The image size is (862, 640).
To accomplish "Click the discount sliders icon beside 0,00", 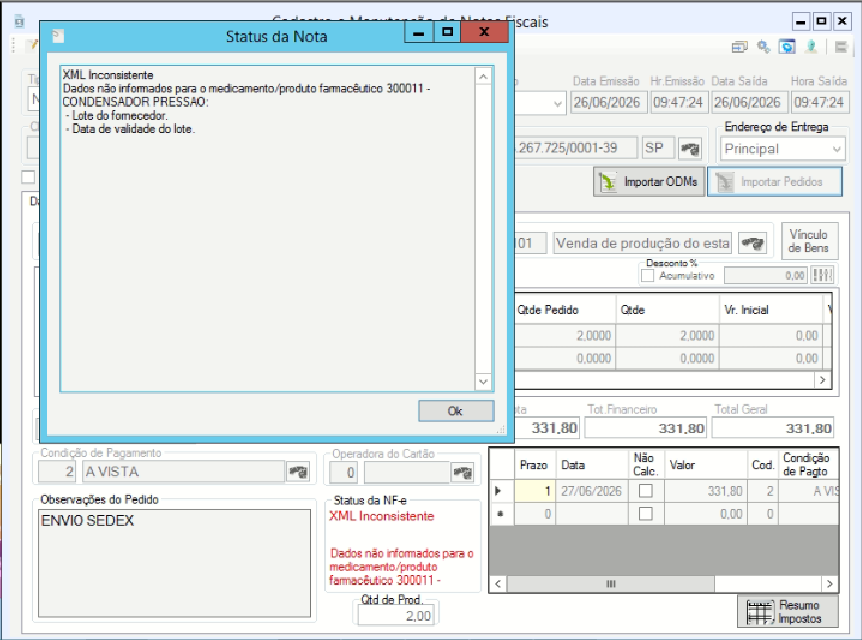I will pos(823,275).
